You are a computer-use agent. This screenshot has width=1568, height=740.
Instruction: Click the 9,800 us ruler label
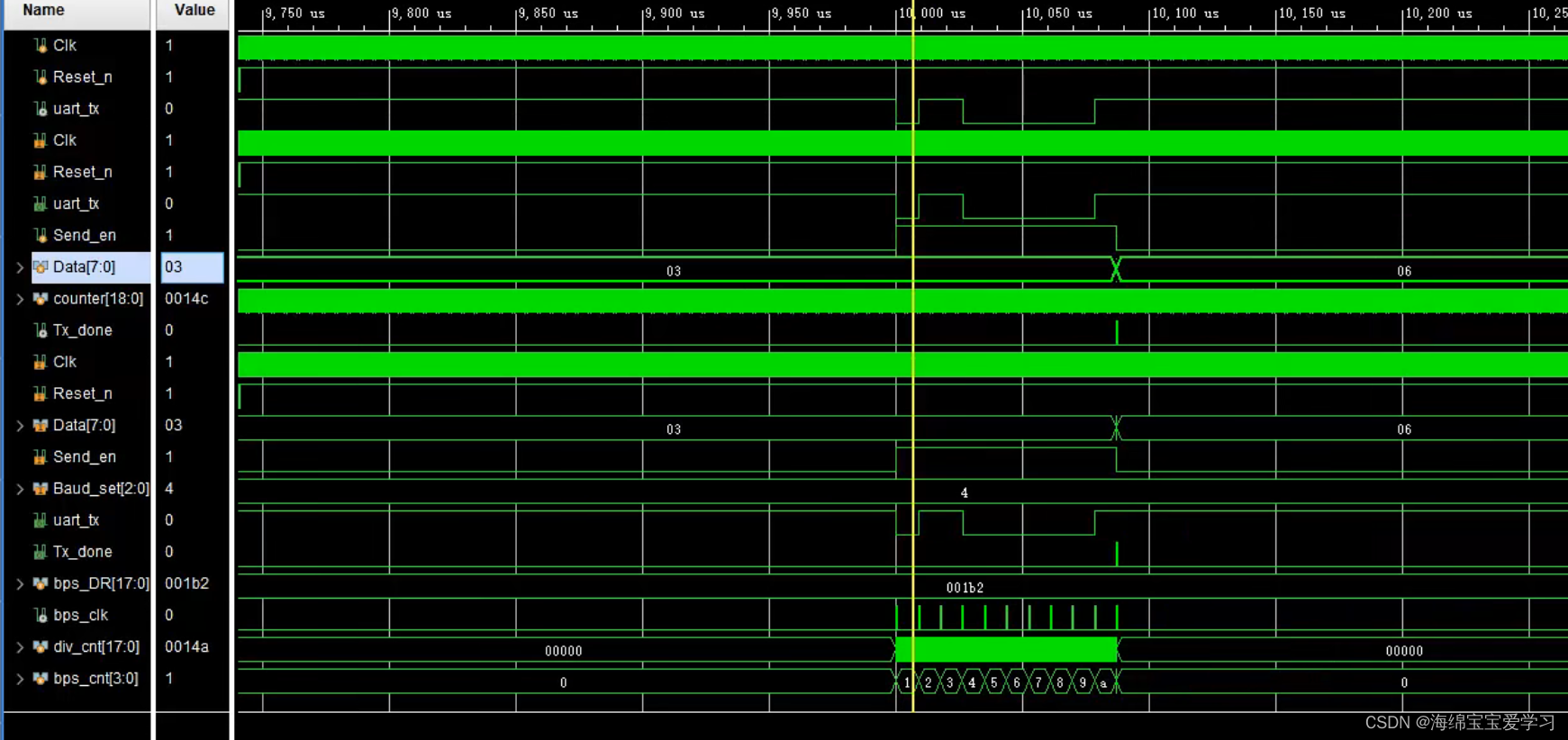(x=422, y=14)
